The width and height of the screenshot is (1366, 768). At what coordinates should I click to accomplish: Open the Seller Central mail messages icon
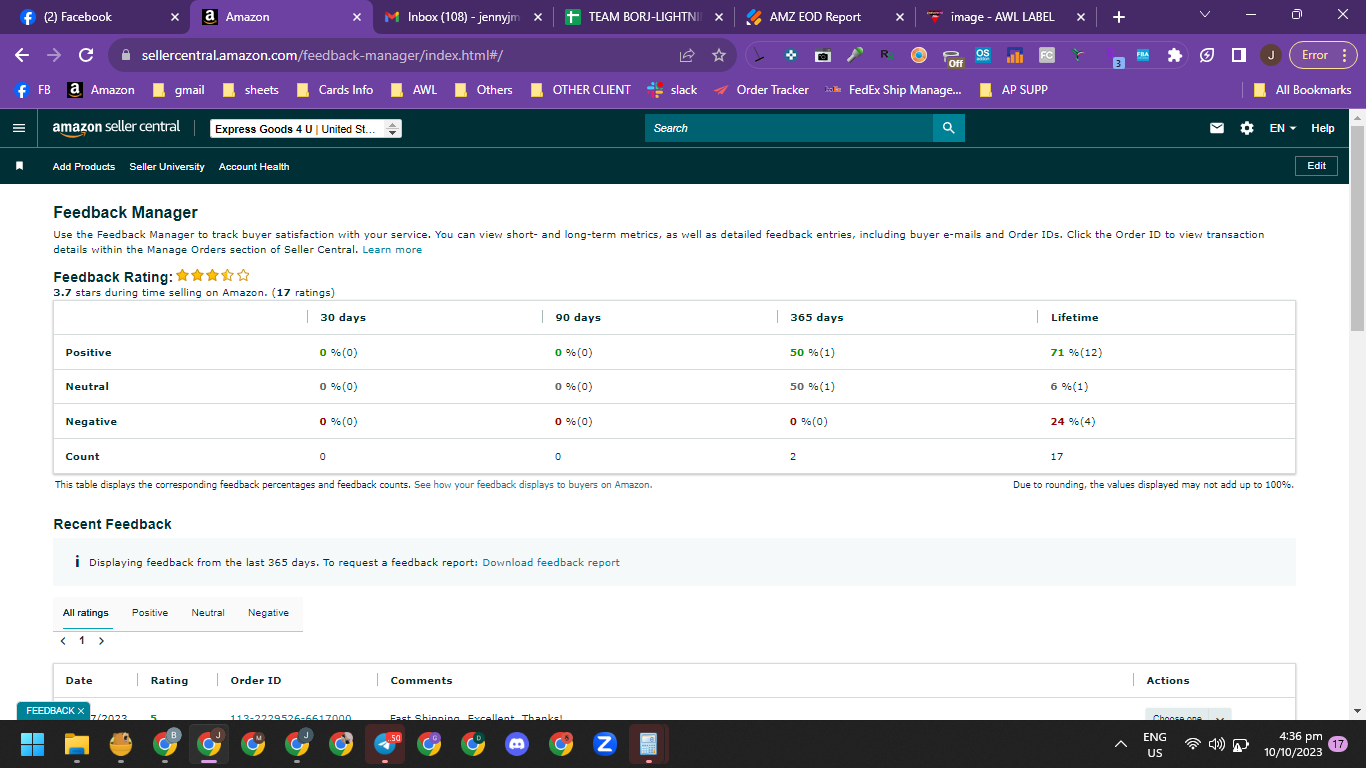[1217, 128]
